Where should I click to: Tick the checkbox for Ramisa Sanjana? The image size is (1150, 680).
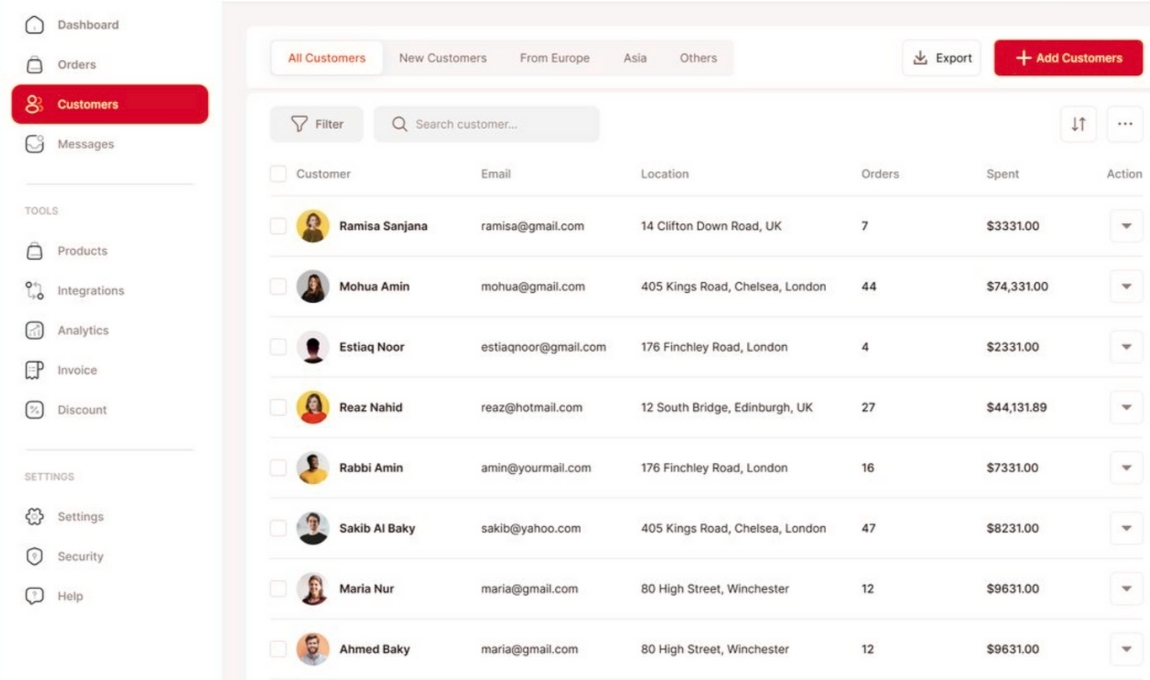tap(278, 226)
